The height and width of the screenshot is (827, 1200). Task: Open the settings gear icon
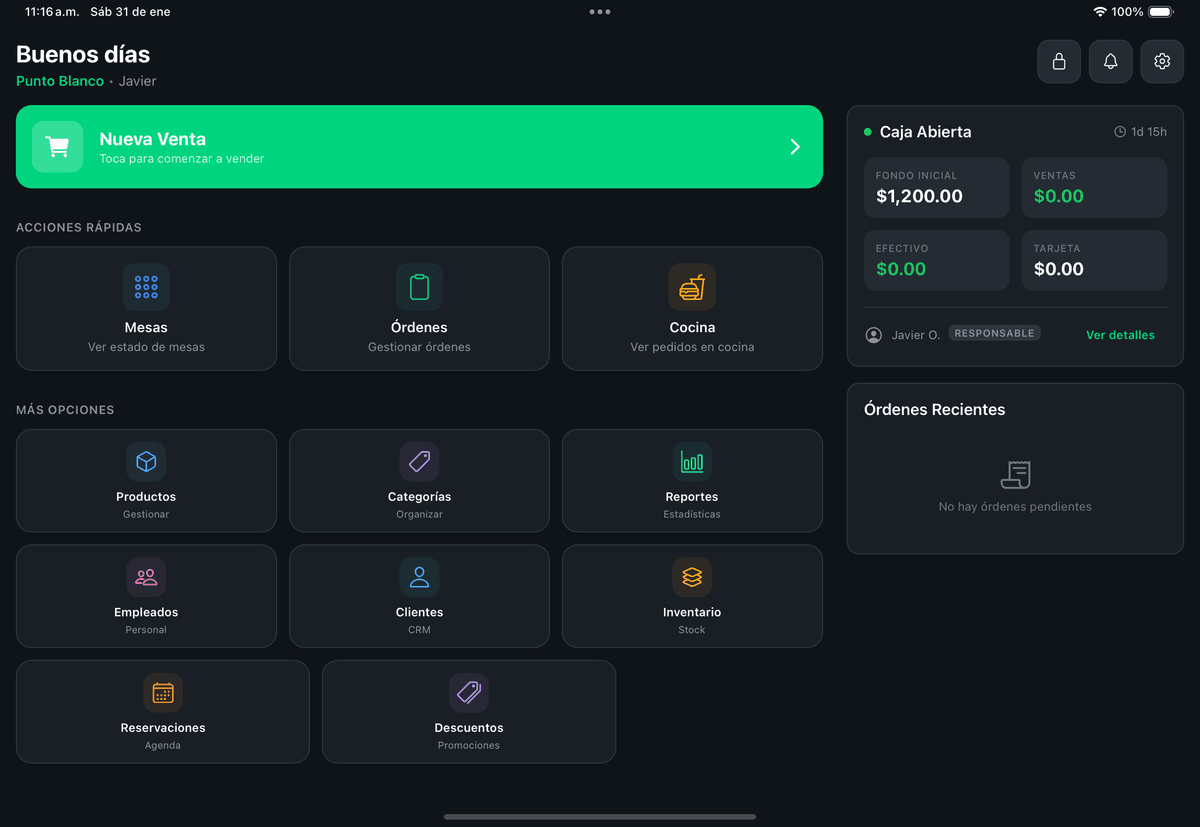click(1161, 61)
